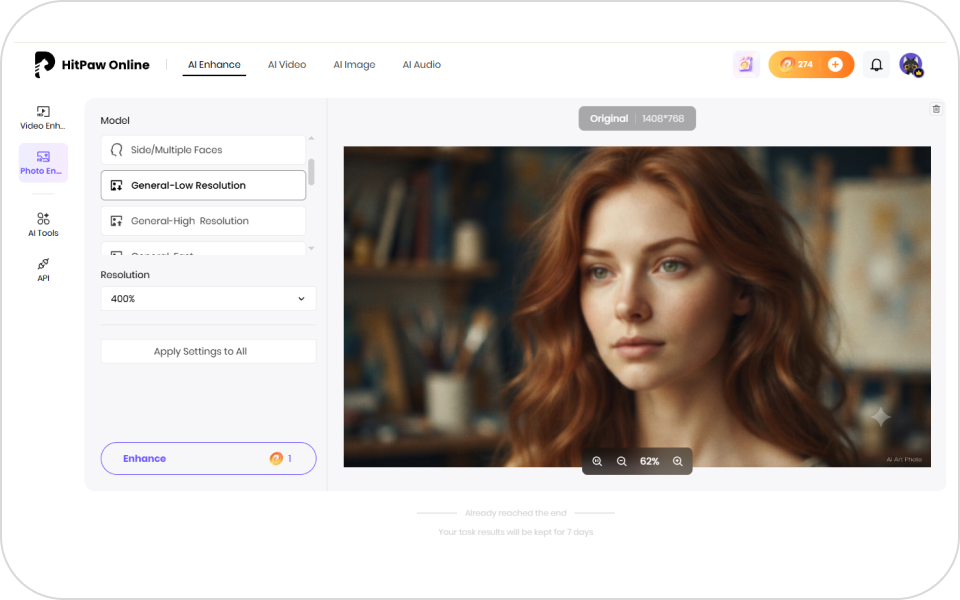The height and width of the screenshot is (600, 960).
Task: Click the 274 credits coin balance
Action: tap(798, 64)
